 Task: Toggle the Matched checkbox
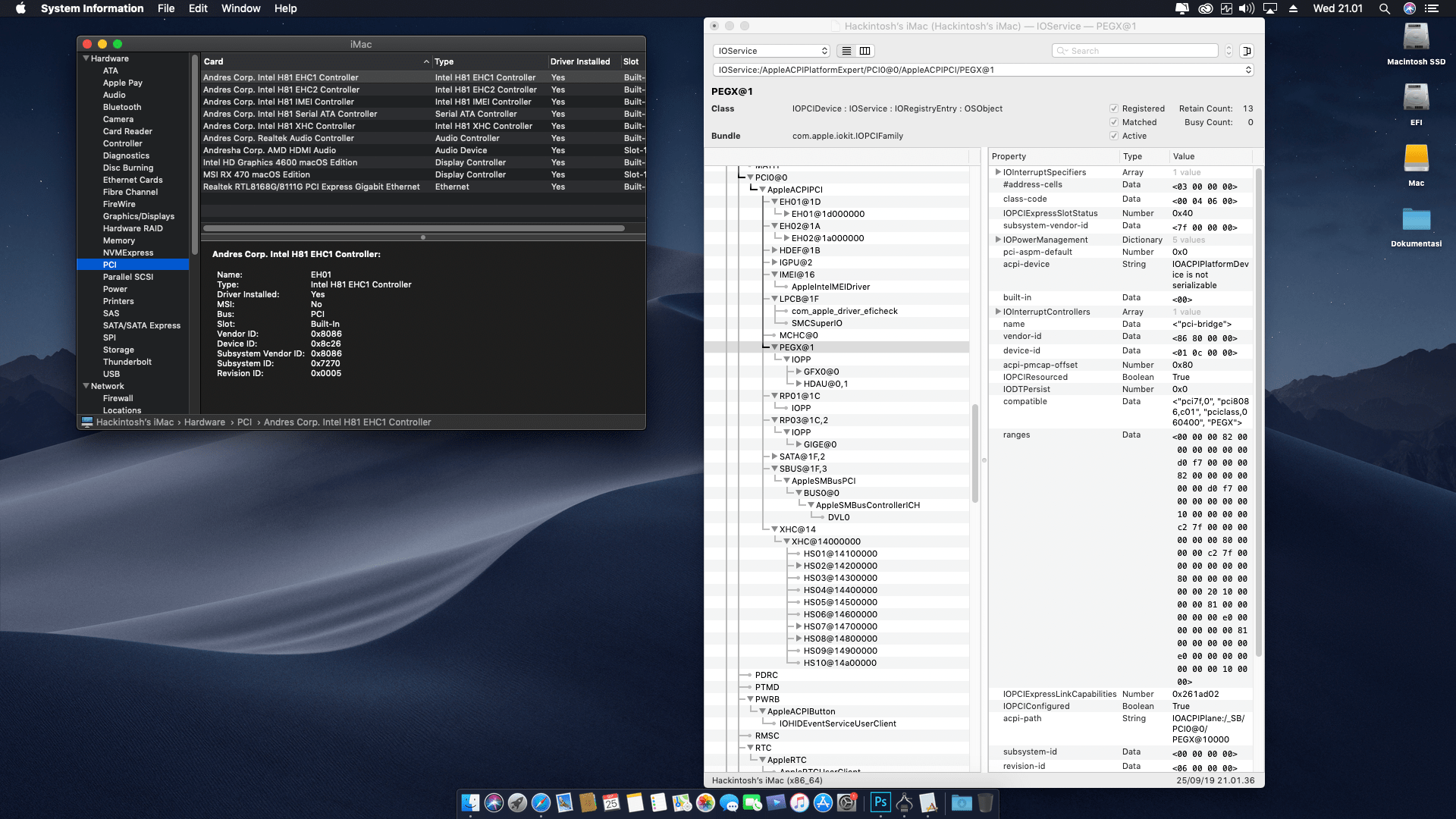click(x=1115, y=121)
